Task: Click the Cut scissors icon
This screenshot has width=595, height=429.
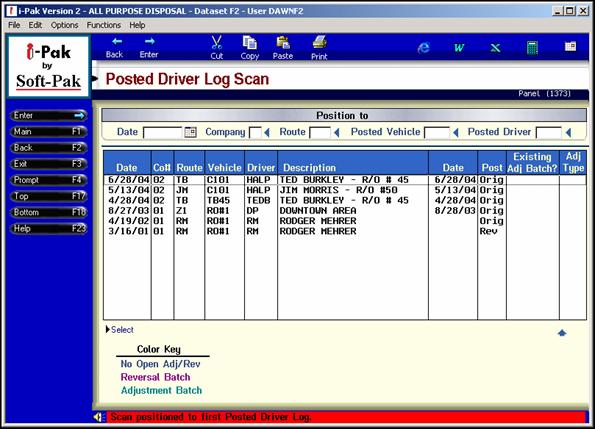Action: (x=217, y=42)
